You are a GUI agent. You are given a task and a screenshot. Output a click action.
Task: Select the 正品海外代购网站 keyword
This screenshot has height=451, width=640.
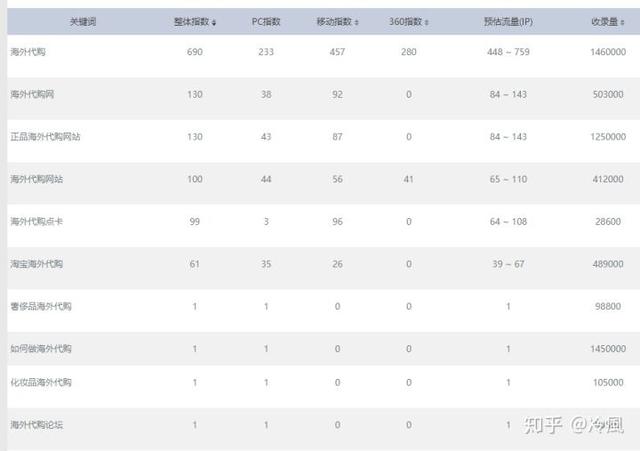coord(45,136)
